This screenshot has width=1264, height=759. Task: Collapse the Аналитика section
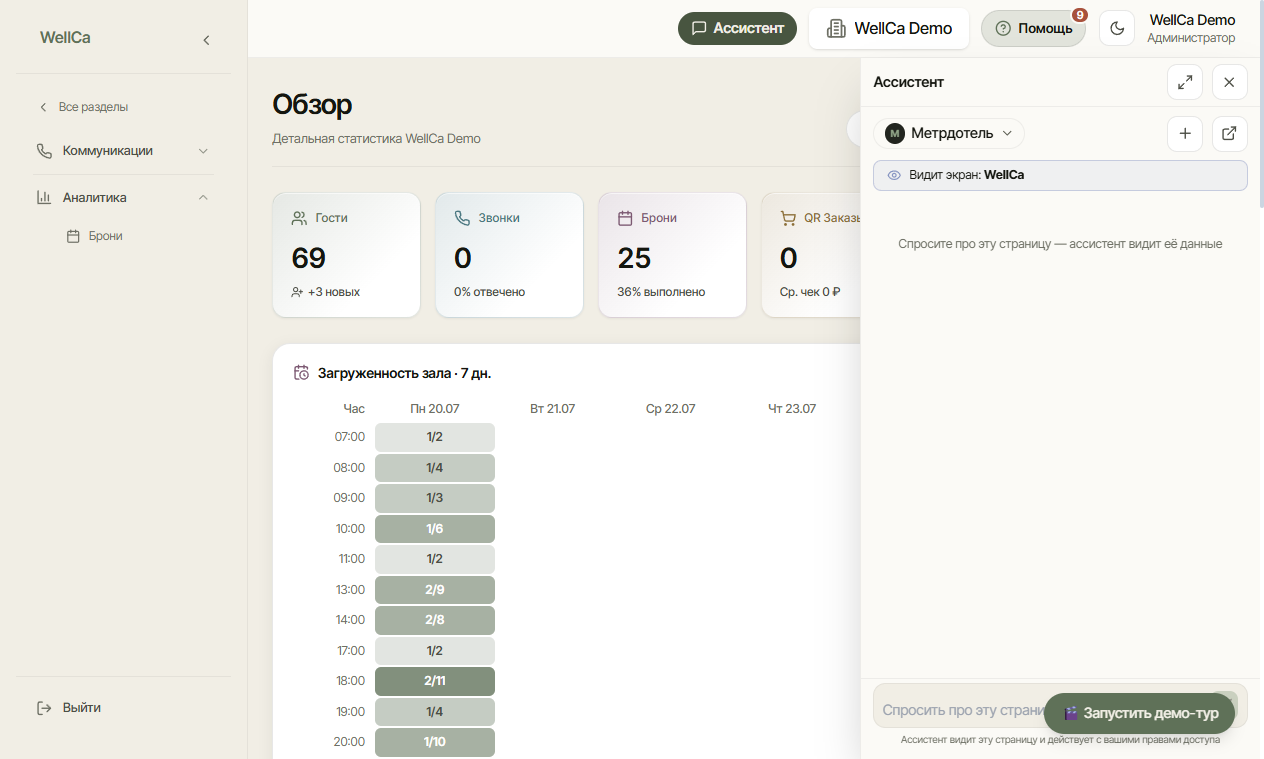click(203, 197)
